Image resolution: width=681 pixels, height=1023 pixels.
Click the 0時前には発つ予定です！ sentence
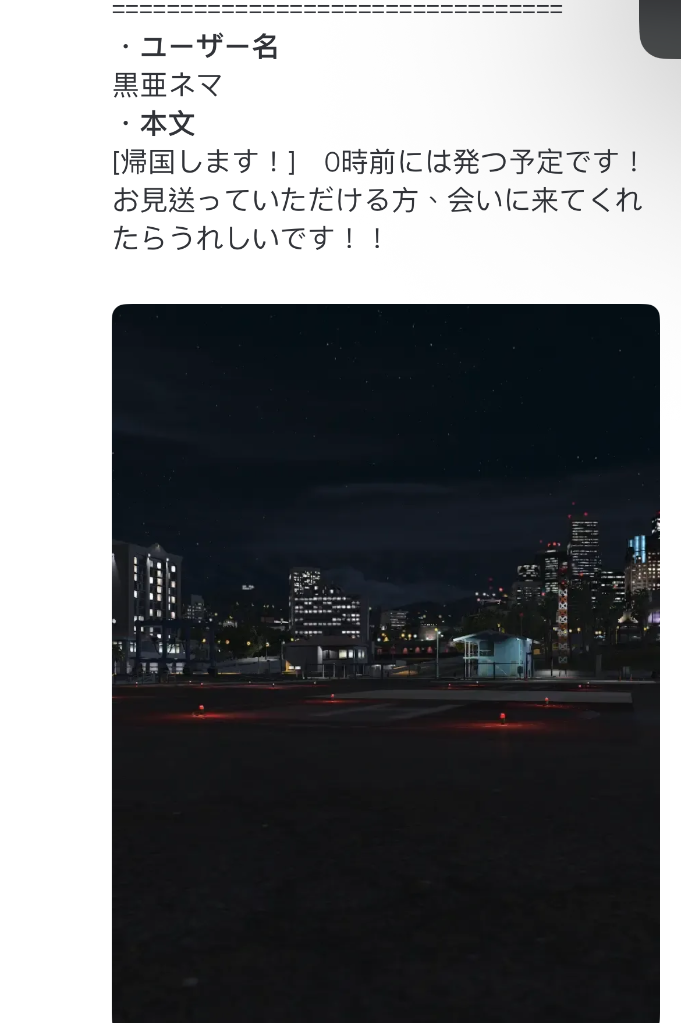[483, 162]
